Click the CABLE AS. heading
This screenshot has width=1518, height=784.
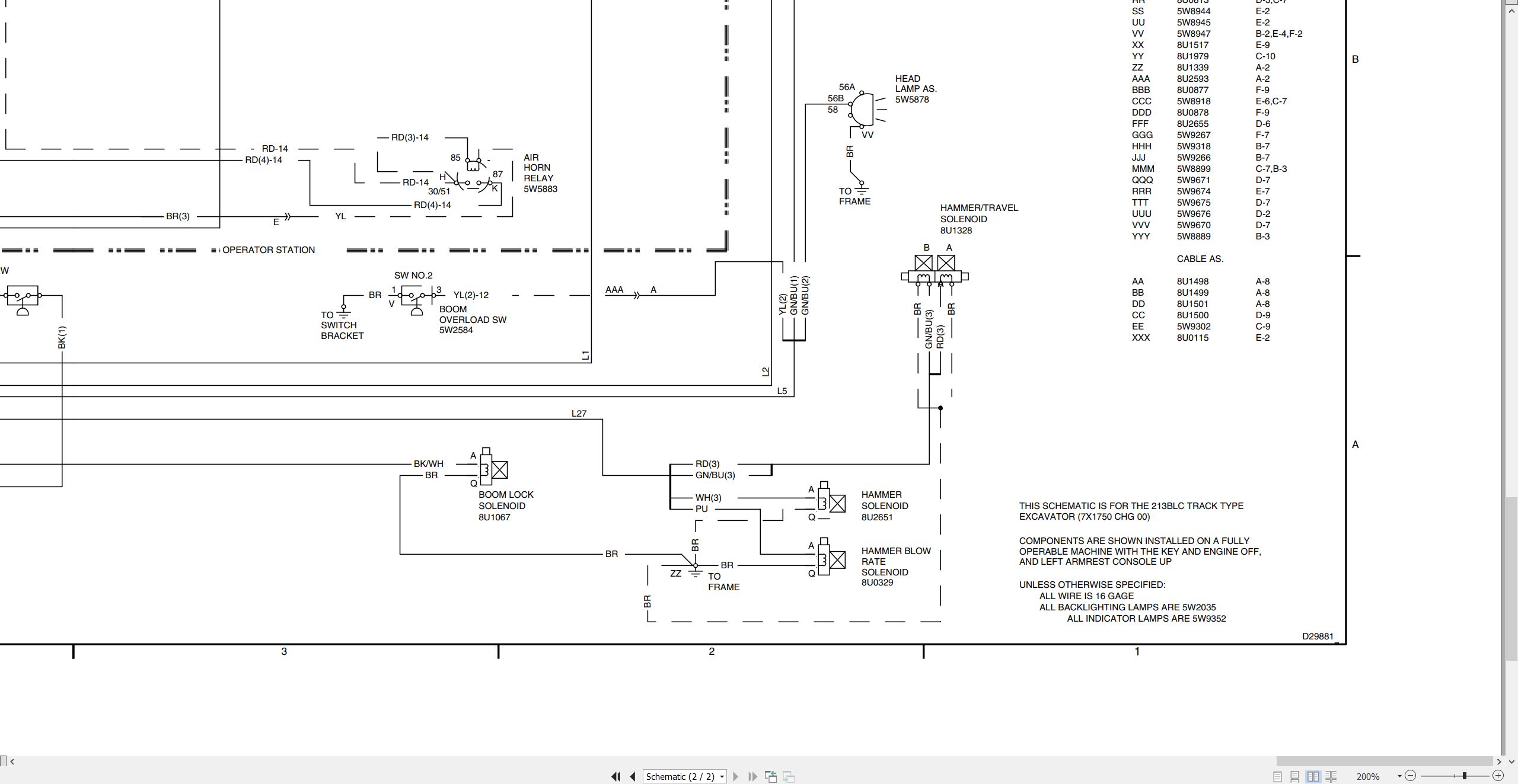(1200, 259)
